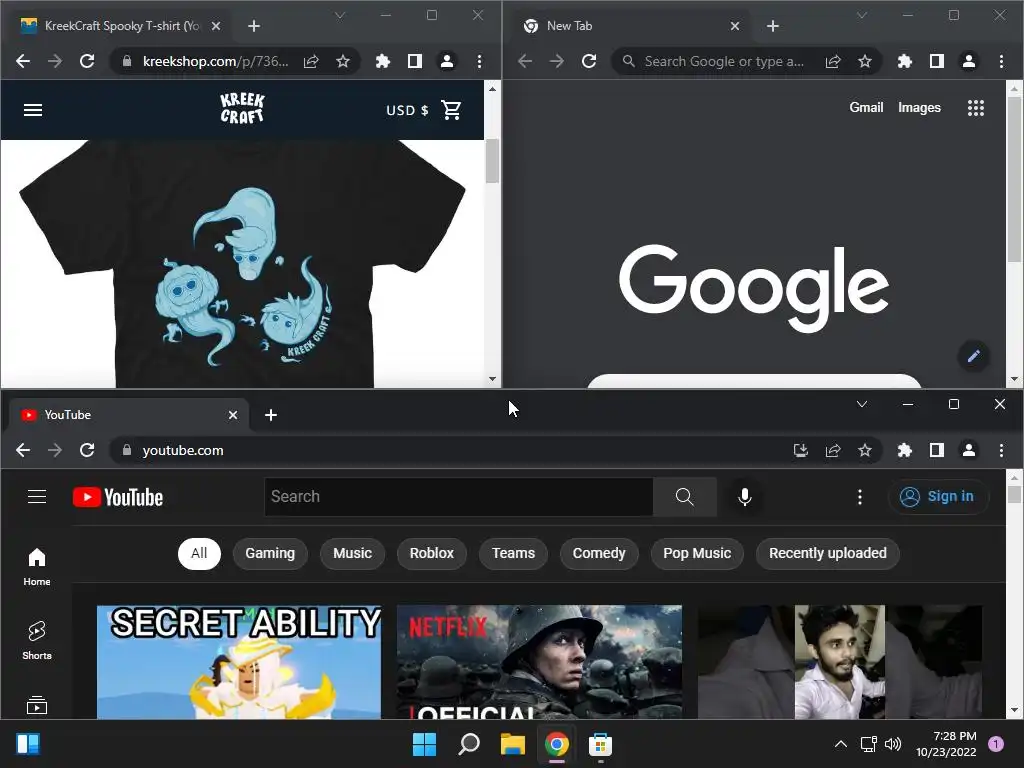Open the SECRET ABILITY video thumbnail
Image resolution: width=1024 pixels, height=768 pixels.
coord(239,662)
